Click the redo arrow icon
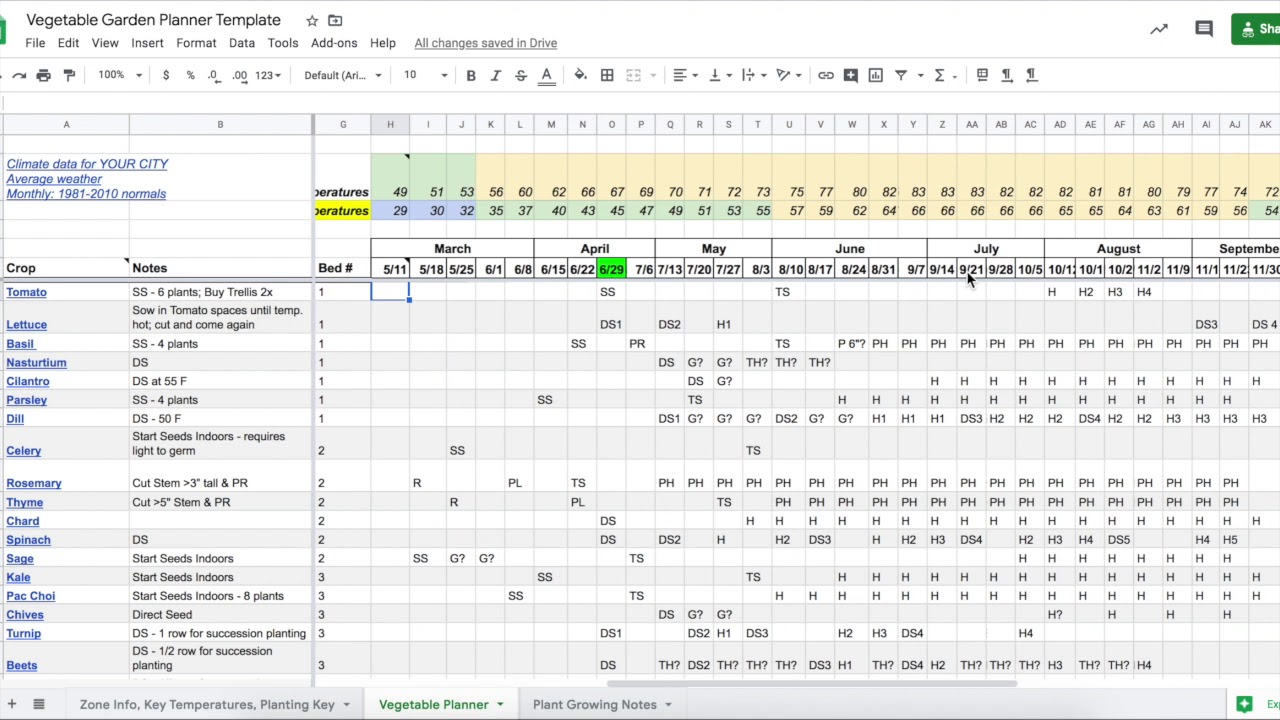The height and width of the screenshot is (720, 1280). (x=18, y=75)
